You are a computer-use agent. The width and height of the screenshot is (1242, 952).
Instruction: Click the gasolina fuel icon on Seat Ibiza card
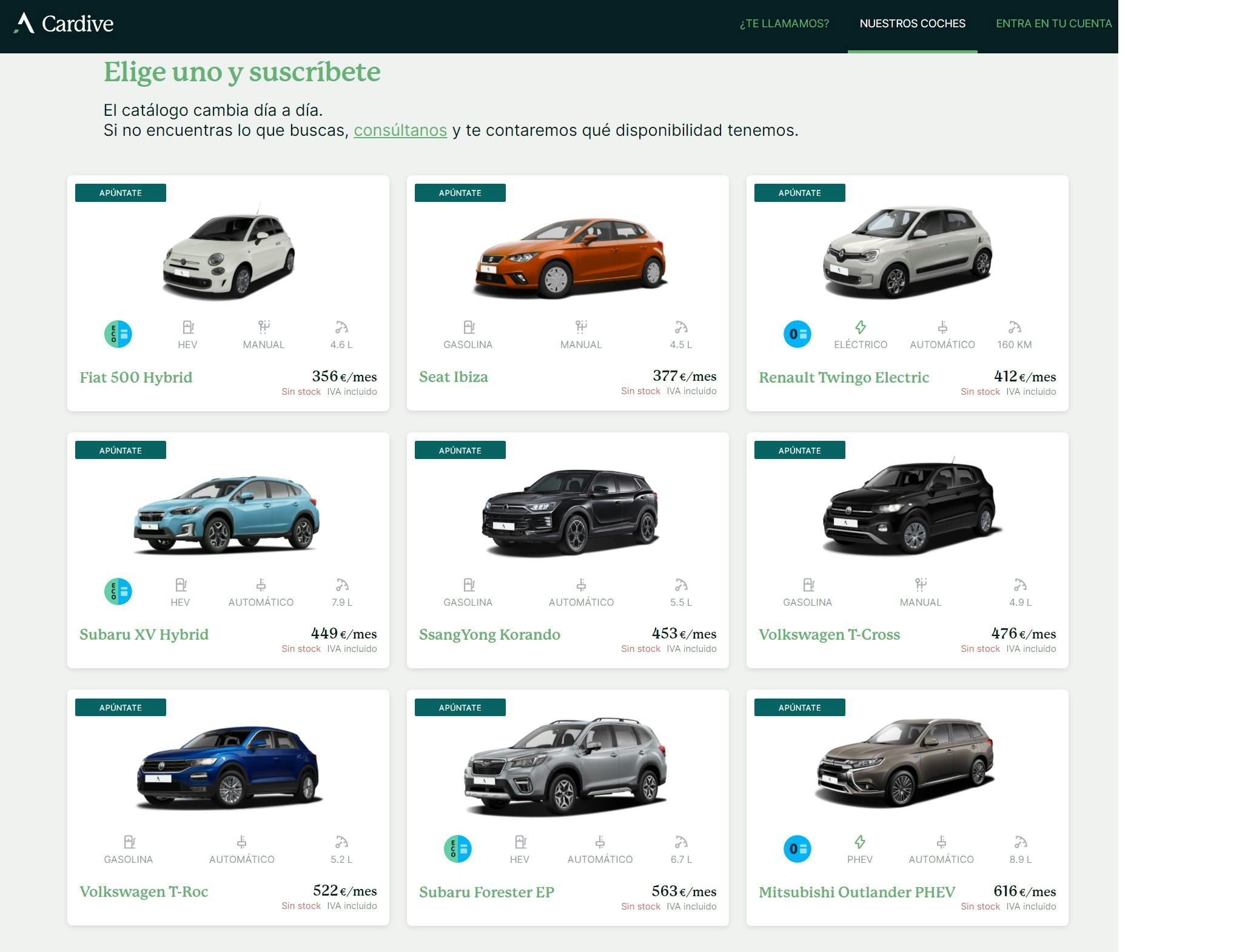pos(469,327)
